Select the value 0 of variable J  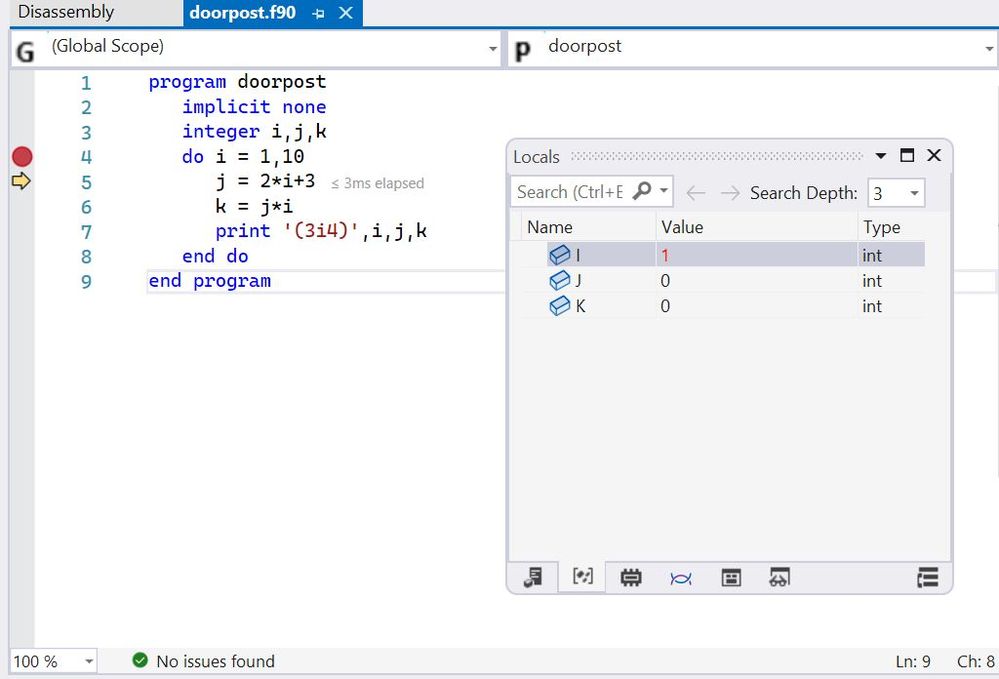click(665, 281)
